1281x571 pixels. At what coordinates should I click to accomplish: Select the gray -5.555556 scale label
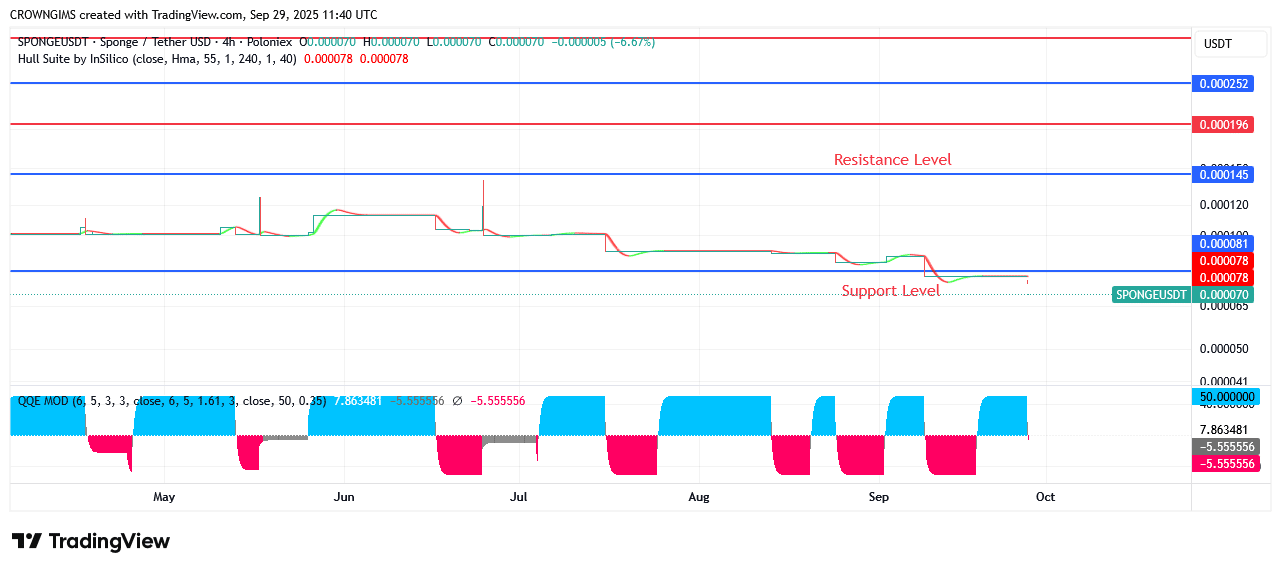click(1224, 447)
